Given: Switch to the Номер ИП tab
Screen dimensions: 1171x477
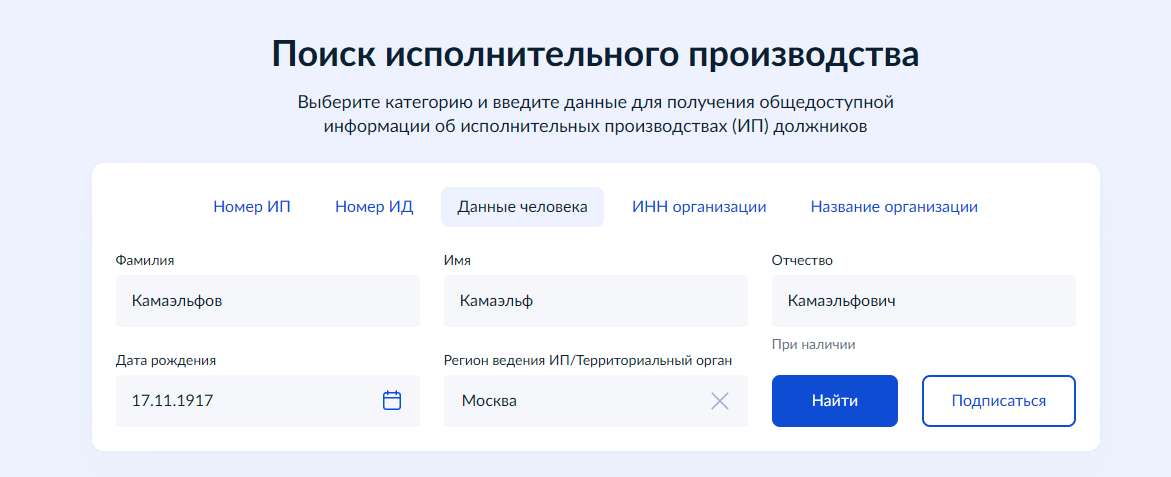Looking at the screenshot, I should pyautogui.click(x=252, y=207).
